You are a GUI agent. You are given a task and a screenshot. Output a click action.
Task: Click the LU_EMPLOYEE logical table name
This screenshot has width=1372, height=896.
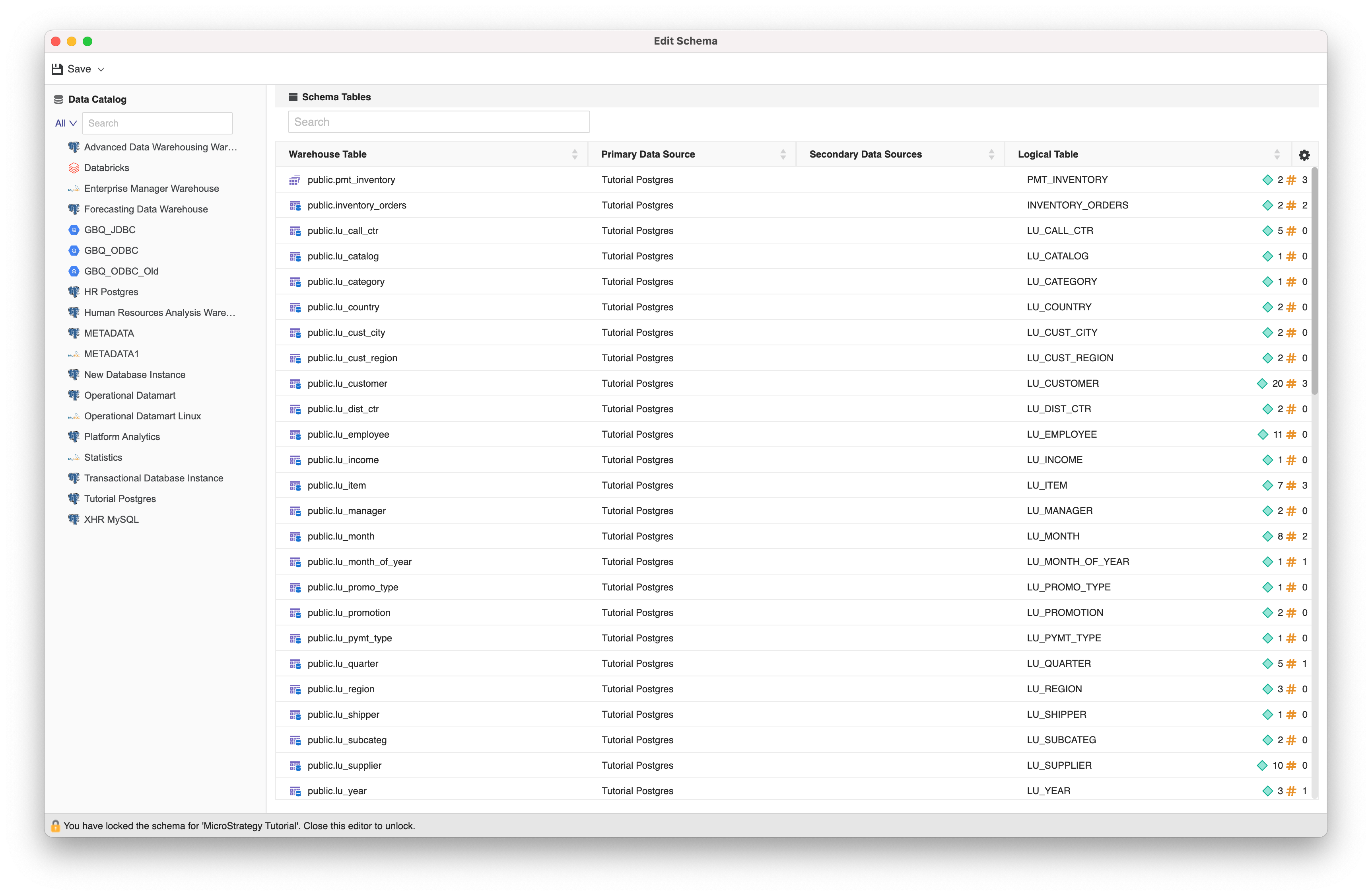pos(1061,435)
